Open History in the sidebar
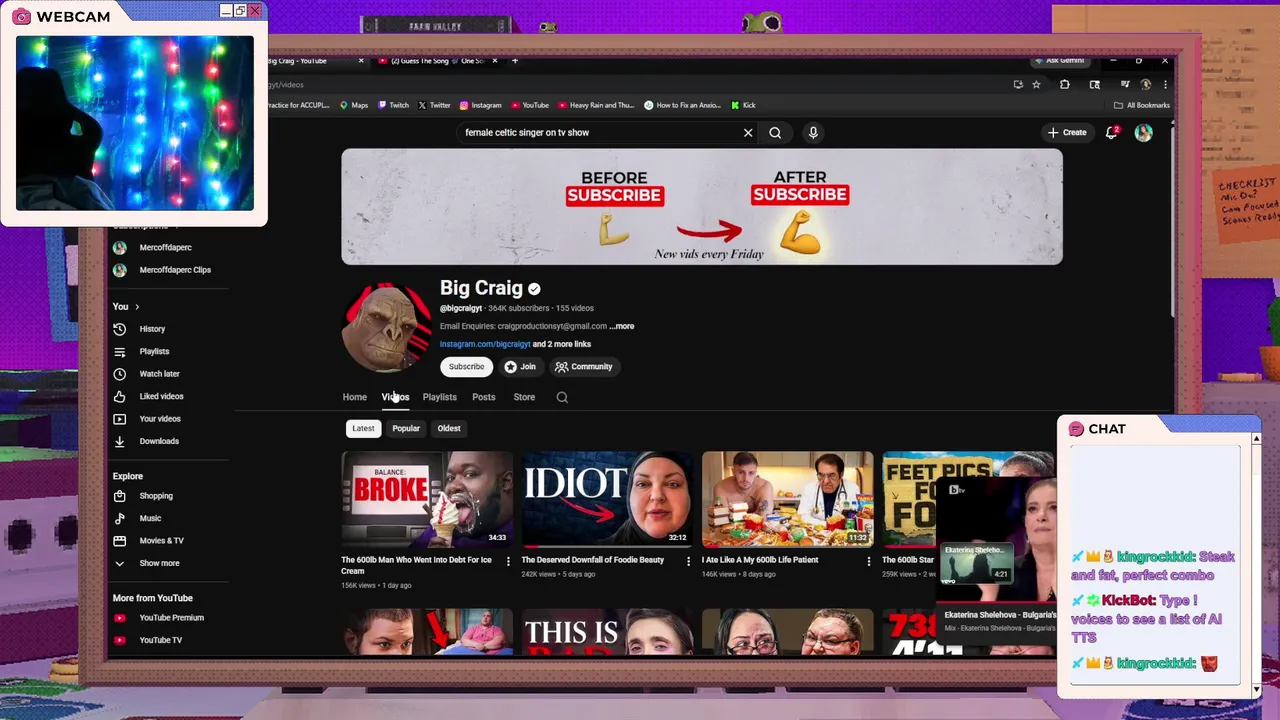This screenshot has width=1280, height=720. [152, 329]
